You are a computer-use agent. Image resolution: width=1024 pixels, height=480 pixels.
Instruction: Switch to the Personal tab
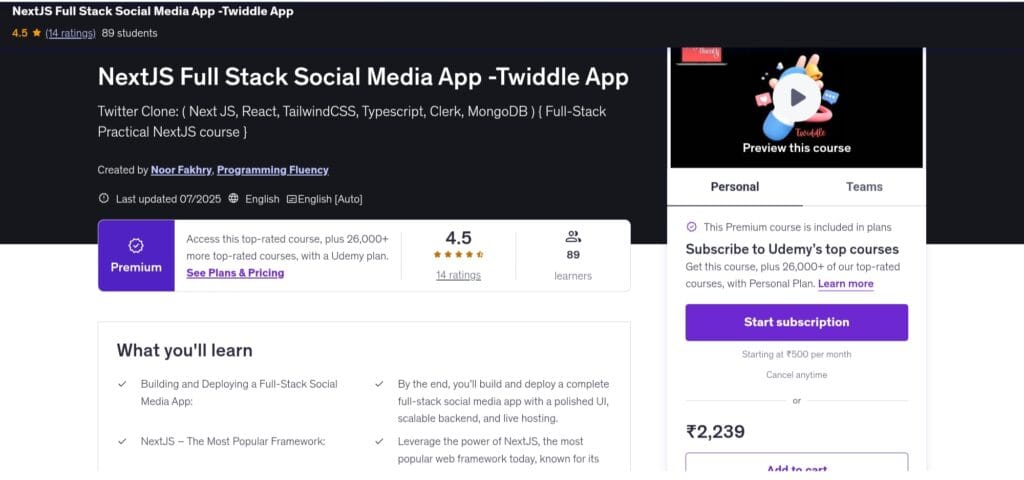[734, 187]
